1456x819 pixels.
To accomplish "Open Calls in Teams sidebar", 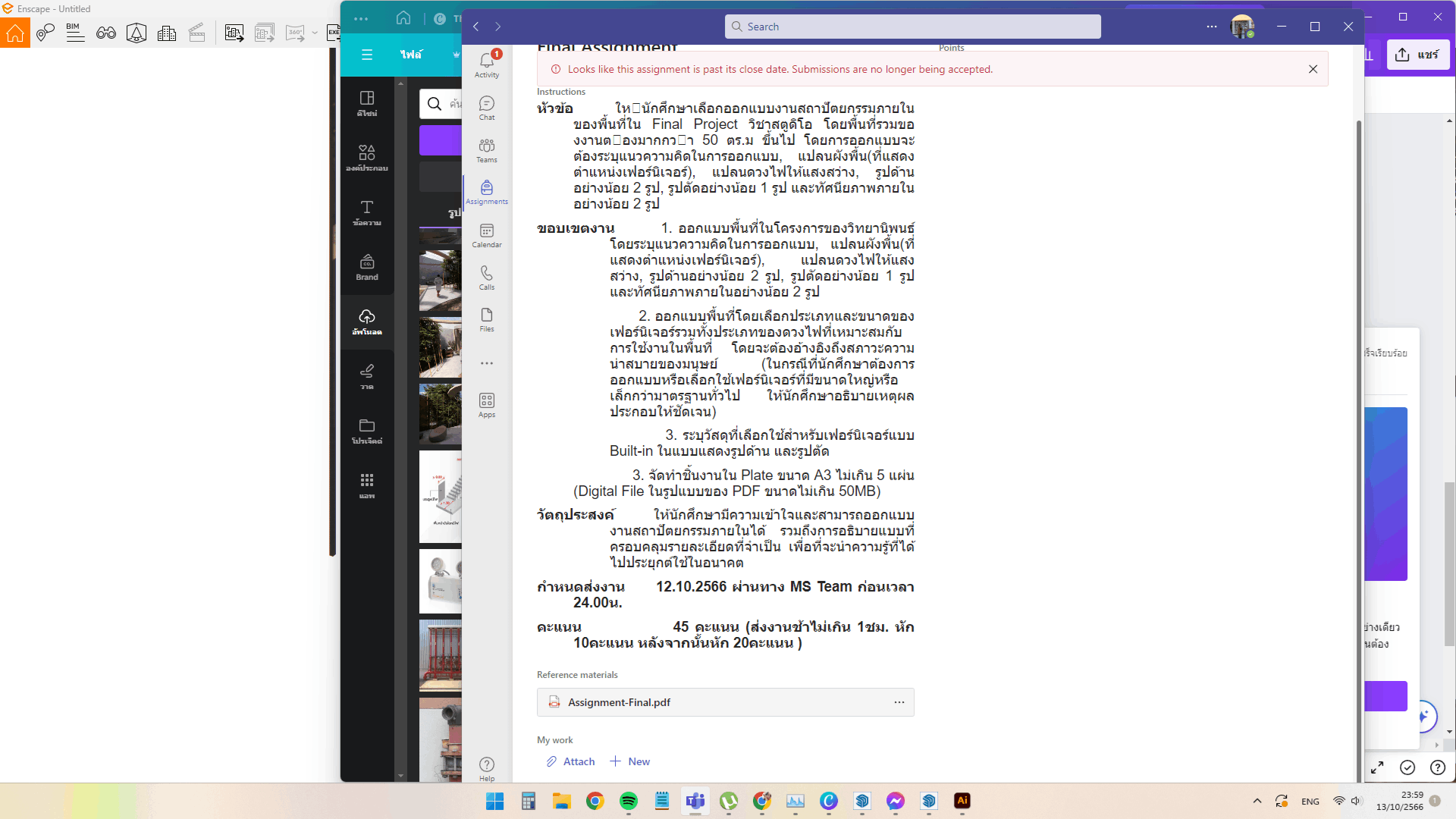I will (487, 278).
